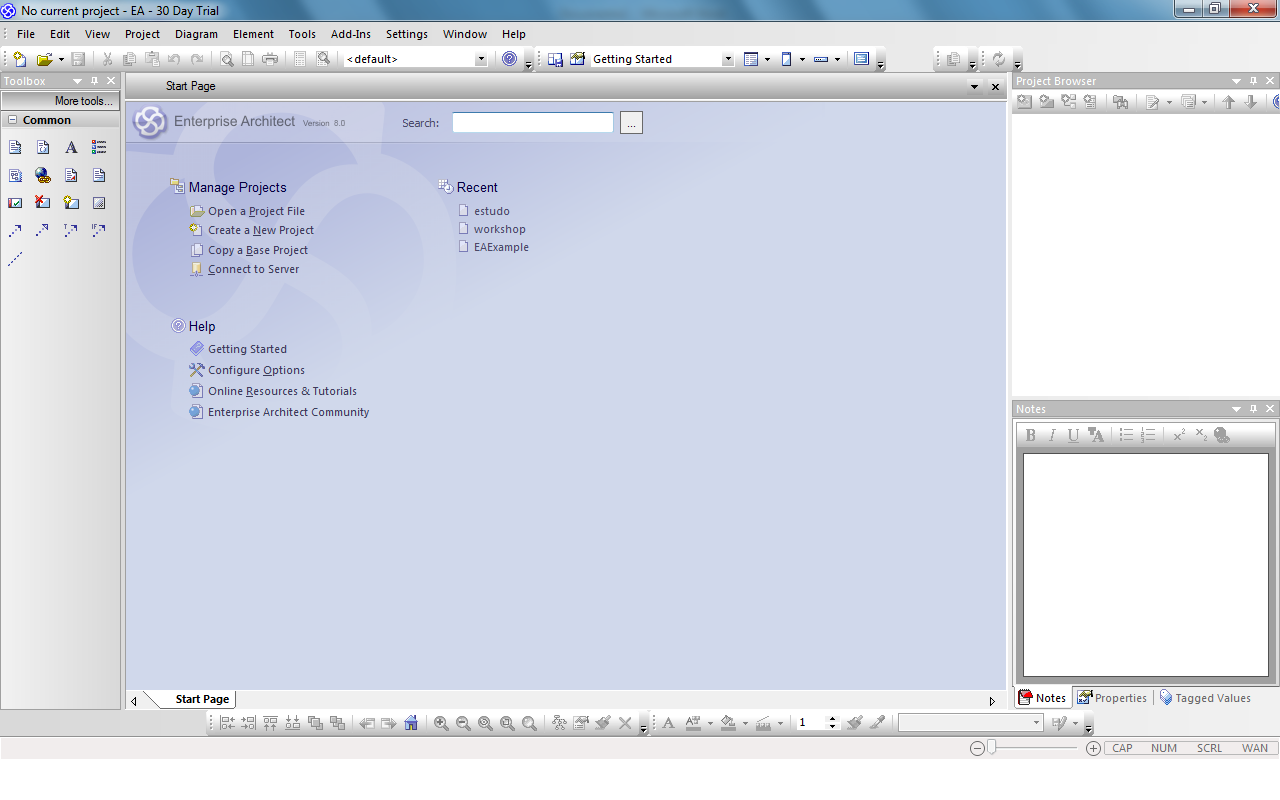
Task: Click the zoom slider handle in status bar
Action: [991, 748]
